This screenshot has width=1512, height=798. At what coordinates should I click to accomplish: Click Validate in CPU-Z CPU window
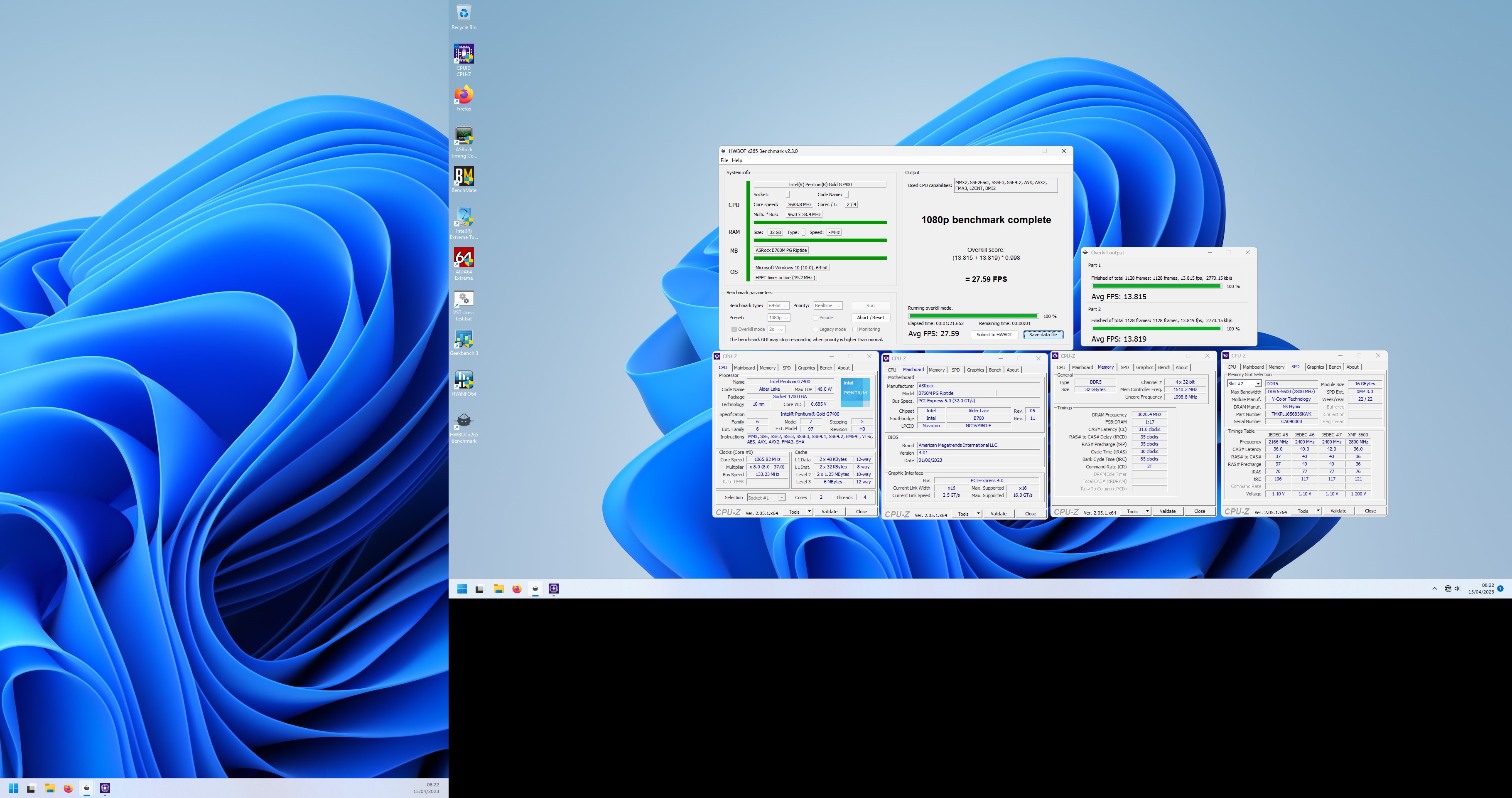pyautogui.click(x=830, y=512)
